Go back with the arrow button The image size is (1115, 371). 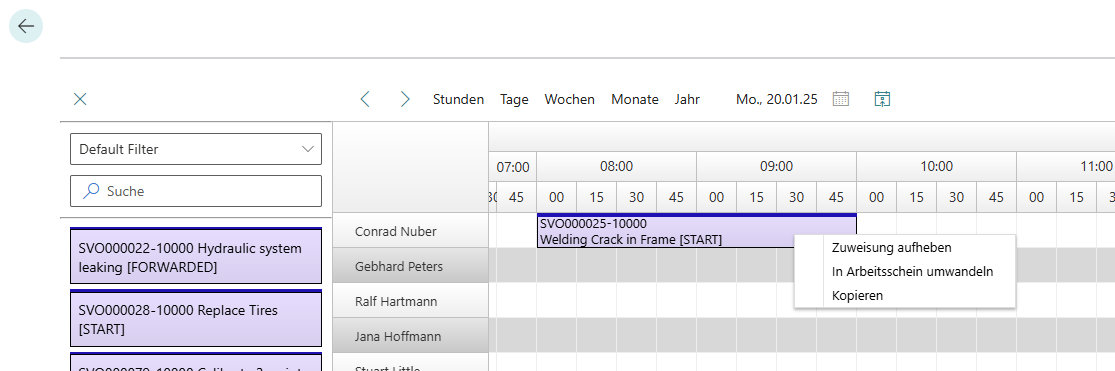[26, 26]
